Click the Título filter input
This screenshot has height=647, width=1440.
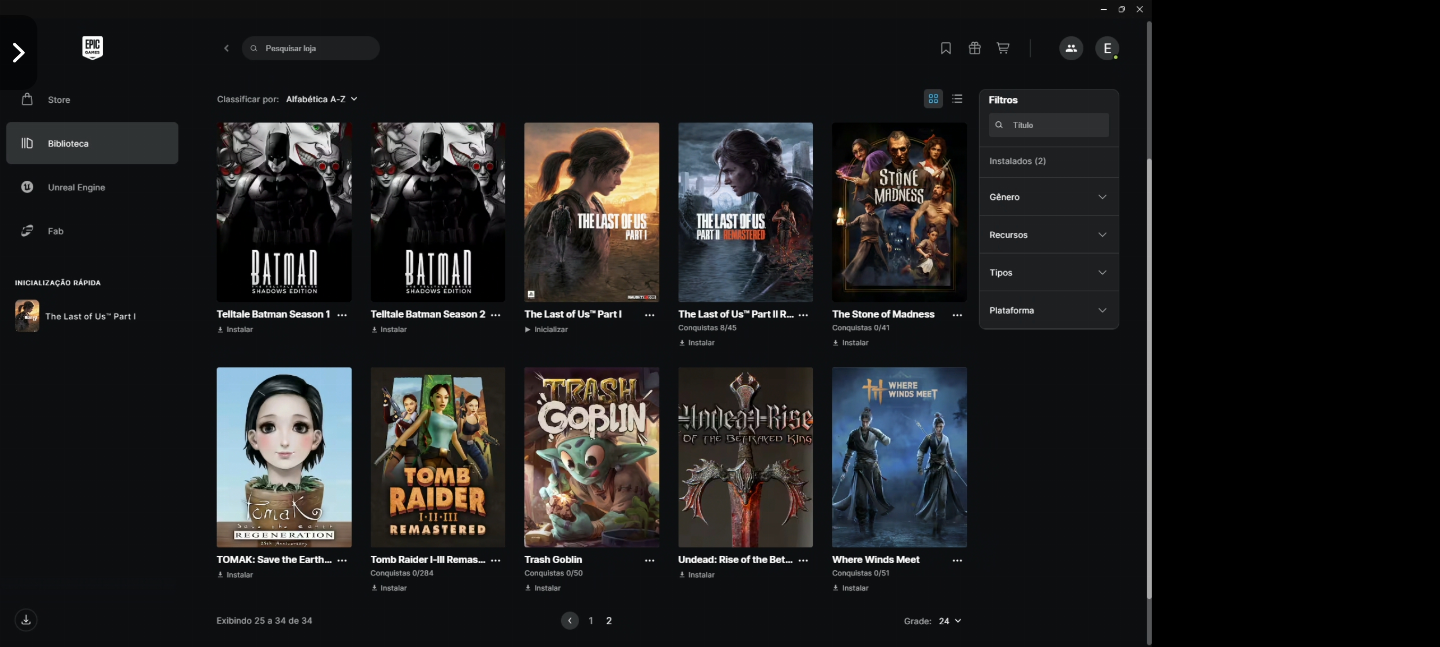tap(1049, 125)
